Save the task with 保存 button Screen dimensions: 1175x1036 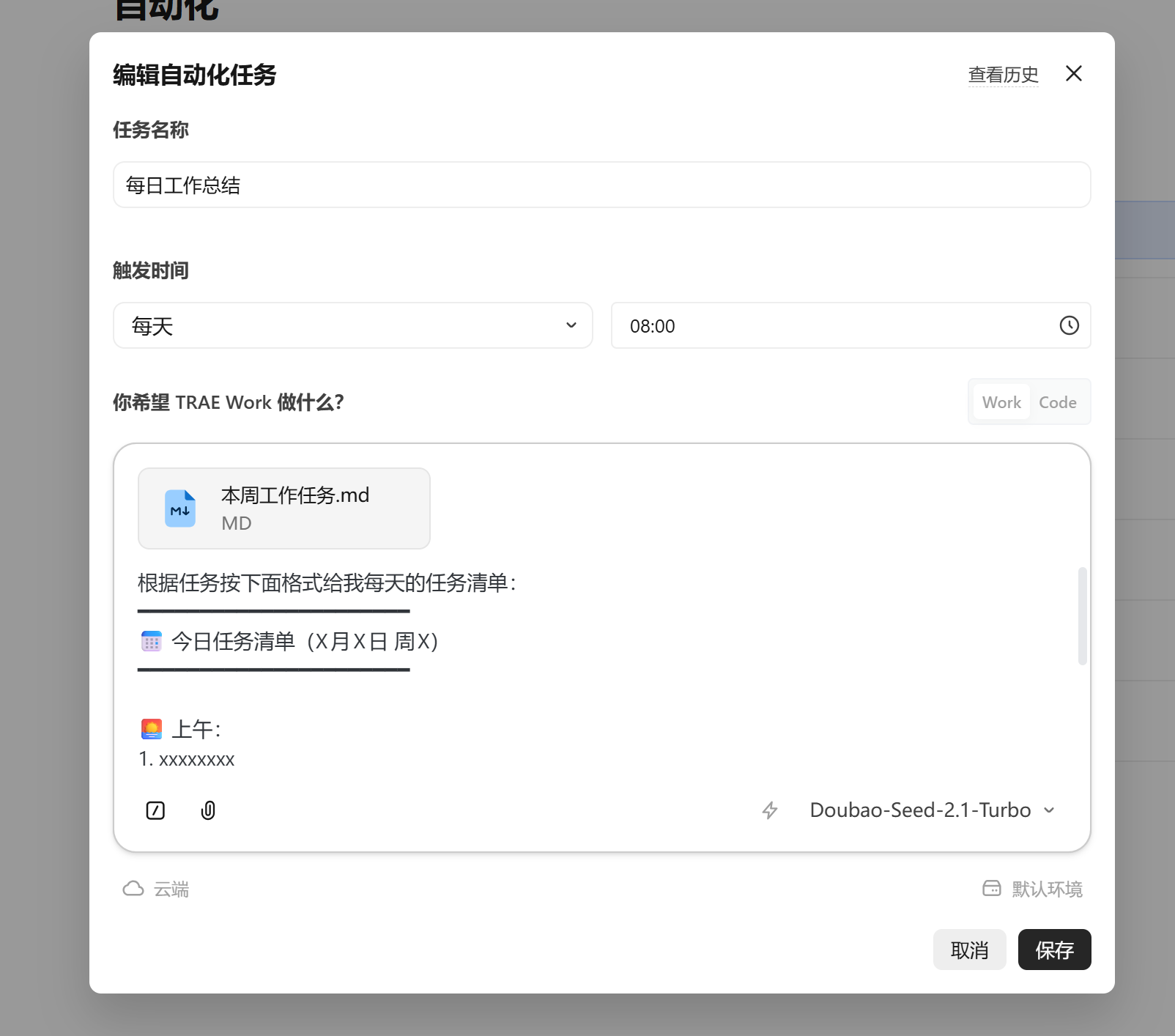pos(1054,950)
